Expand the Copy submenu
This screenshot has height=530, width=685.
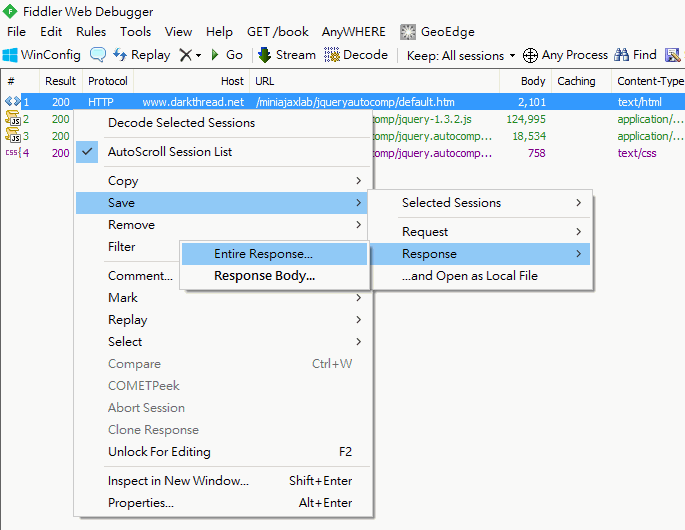click(359, 180)
